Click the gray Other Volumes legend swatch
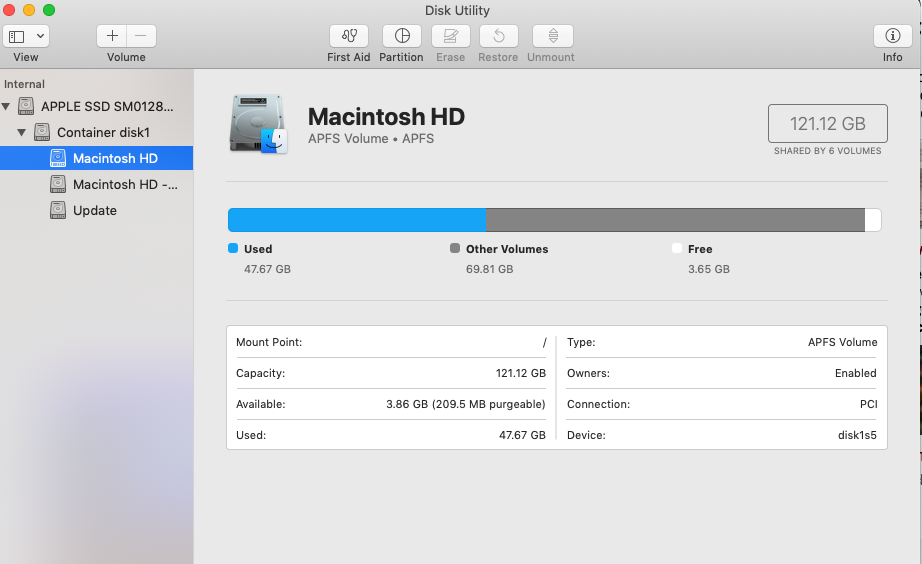This screenshot has height=564, width=922. click(x=455, y=248)
